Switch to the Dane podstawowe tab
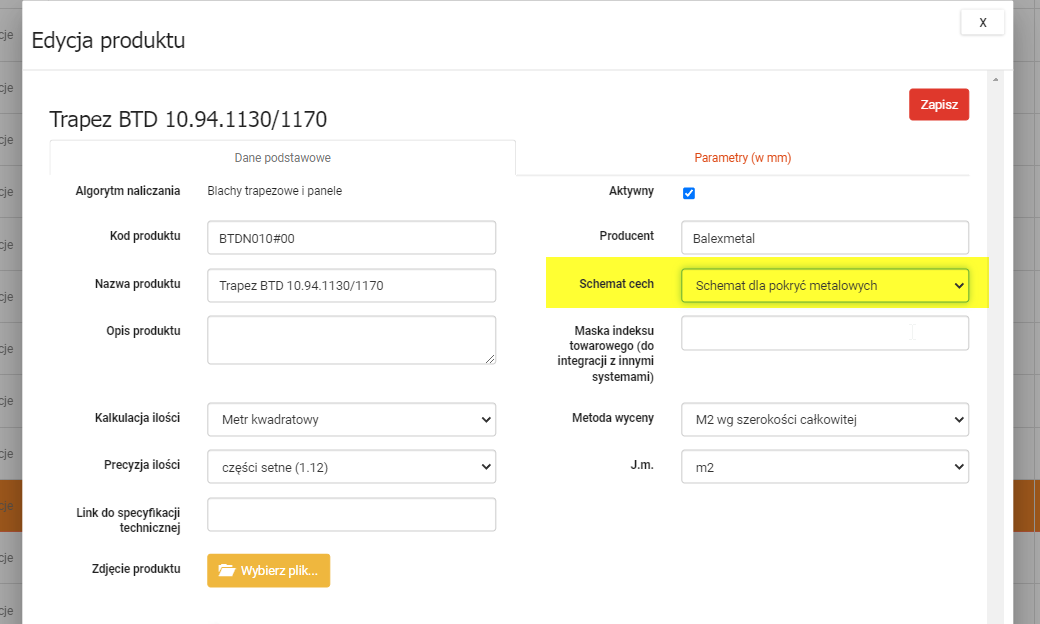1040x624 pixels. (282, 158)
